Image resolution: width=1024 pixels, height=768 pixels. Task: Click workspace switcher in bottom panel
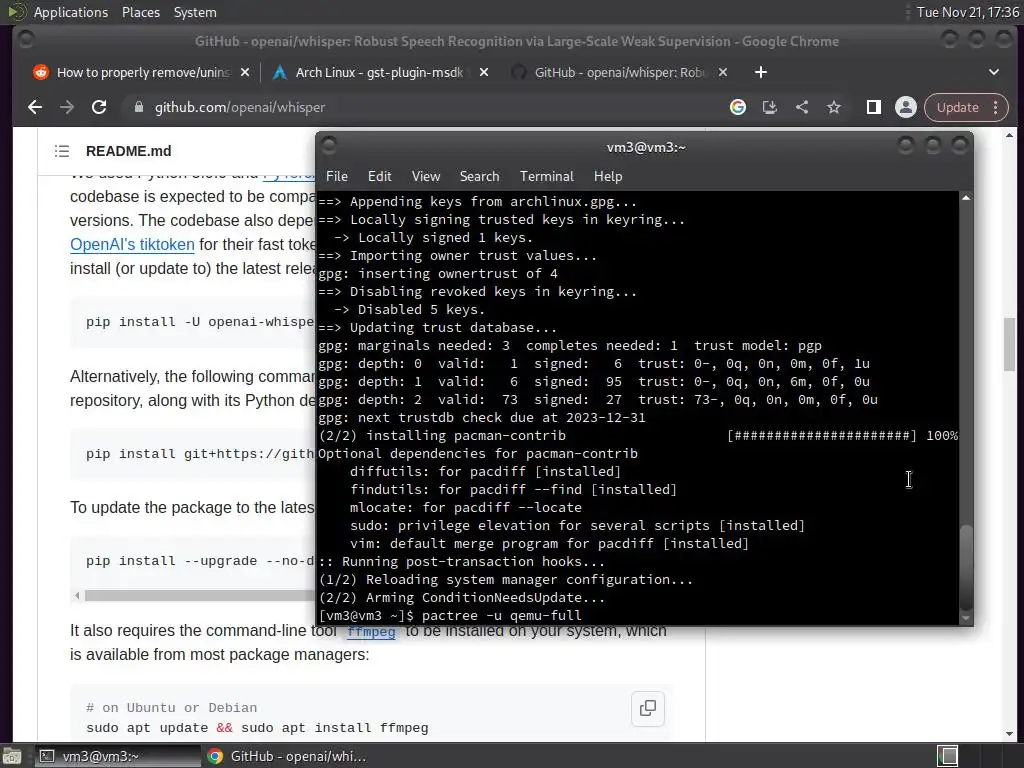click(948, 756)
